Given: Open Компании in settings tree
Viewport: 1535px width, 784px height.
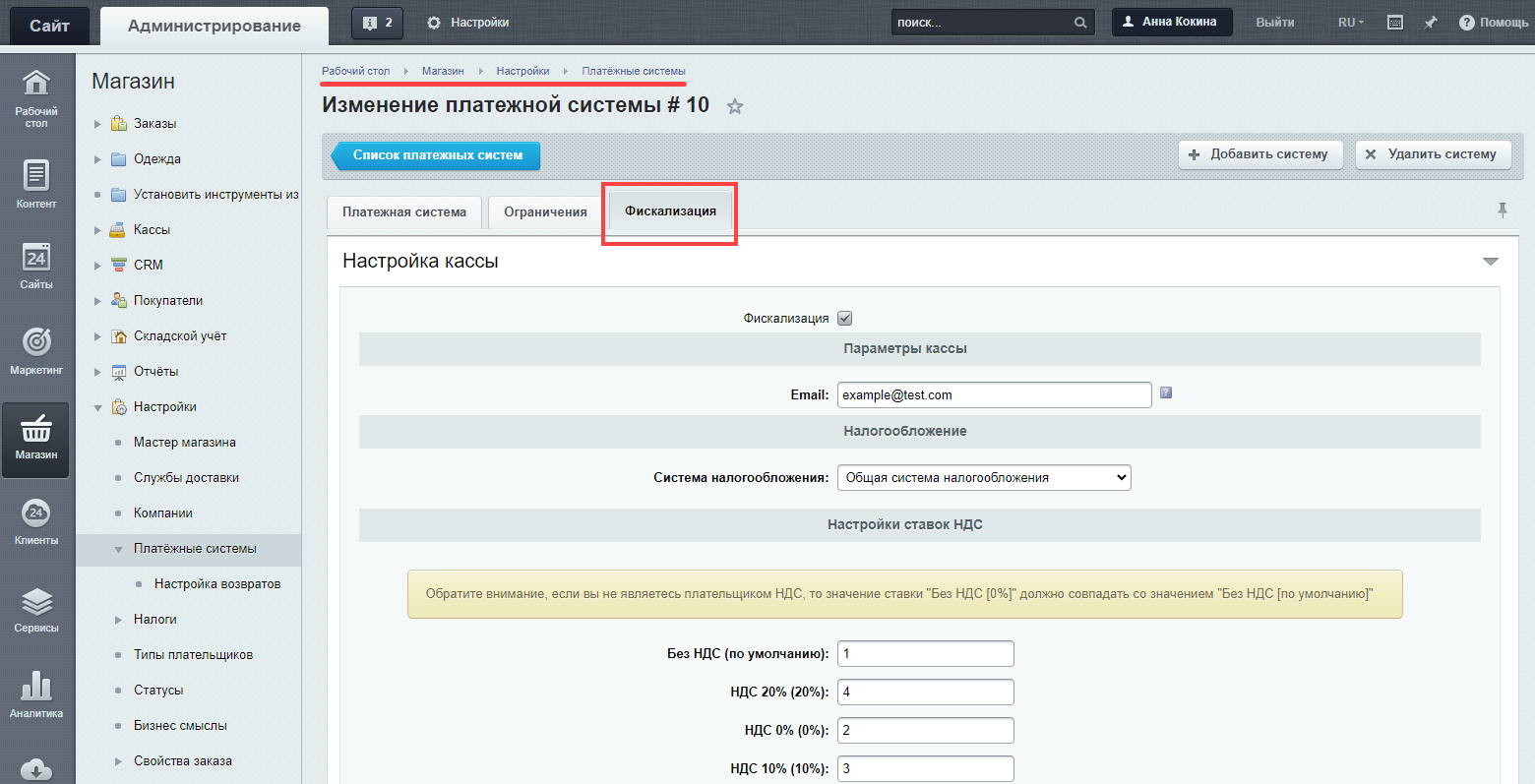Looking at the screenshot, I should pos(163,513).
